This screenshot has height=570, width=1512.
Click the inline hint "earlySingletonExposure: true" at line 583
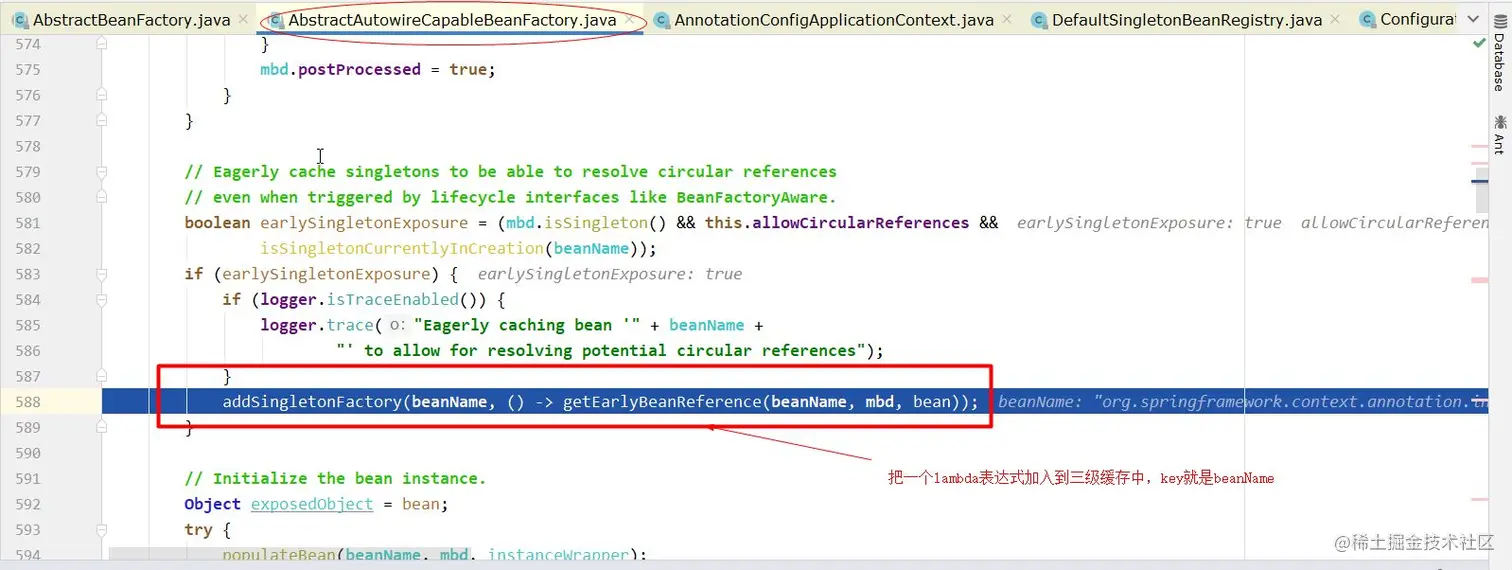(x=610, y=274)
